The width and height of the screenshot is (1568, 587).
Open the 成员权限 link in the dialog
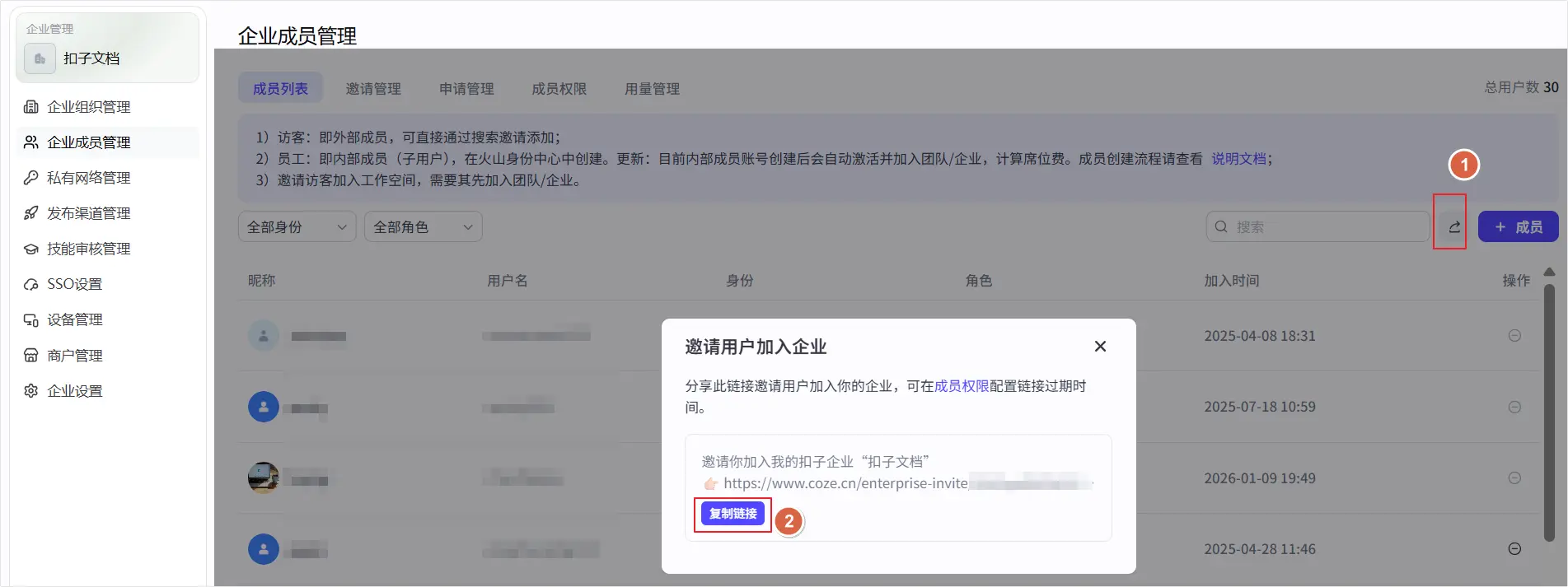[x=962, y=386]
